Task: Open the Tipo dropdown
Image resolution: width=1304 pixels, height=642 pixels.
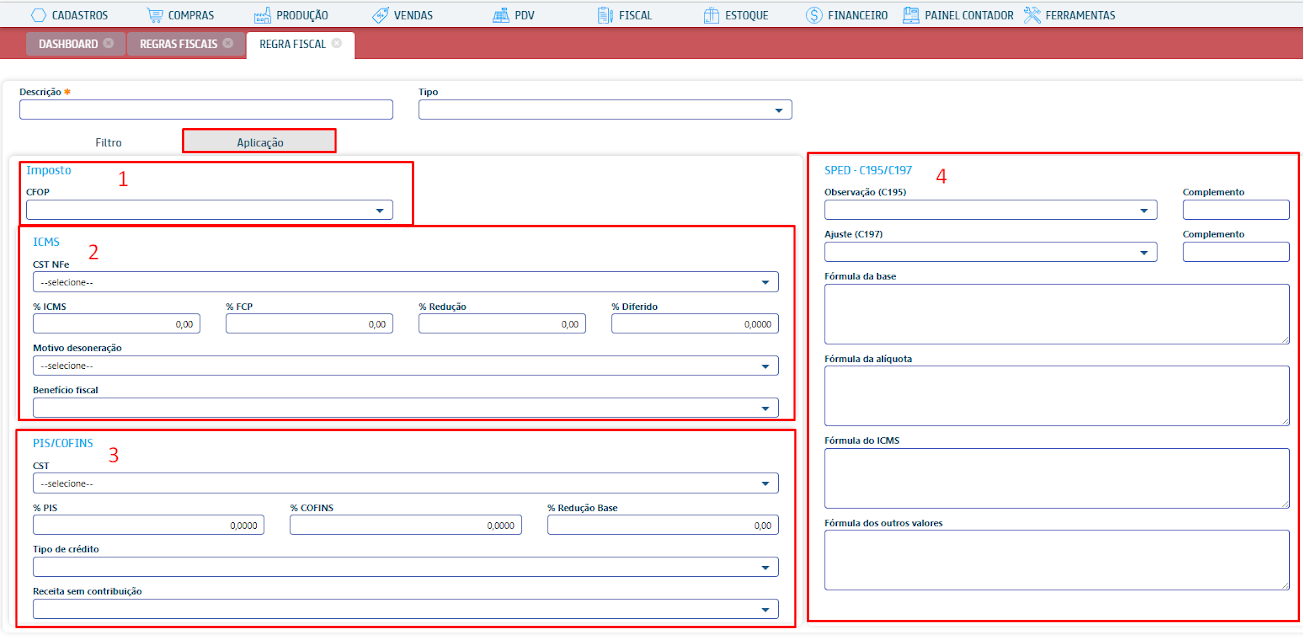Action: tap(604, 110)
